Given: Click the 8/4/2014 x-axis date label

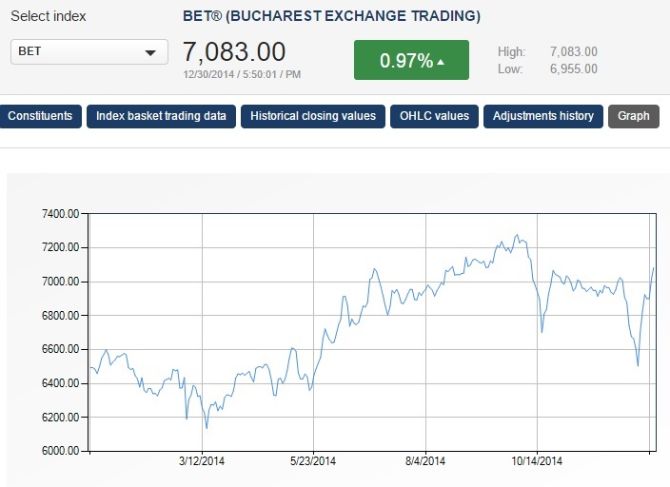Looking at the screenshot, I should click(425, 461).
